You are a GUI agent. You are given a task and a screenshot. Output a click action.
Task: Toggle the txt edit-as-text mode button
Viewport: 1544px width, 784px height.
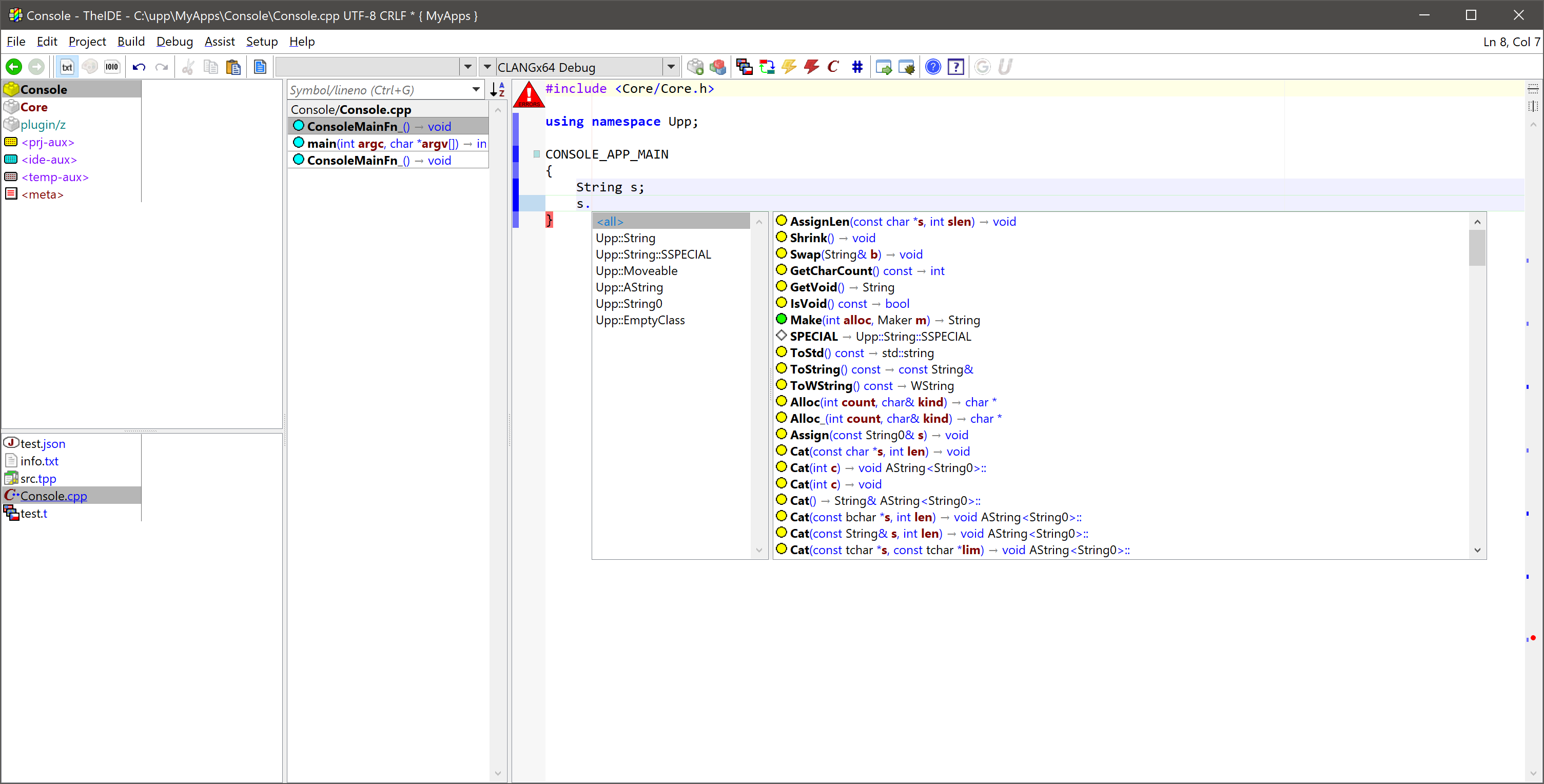(x=67, y=67)
